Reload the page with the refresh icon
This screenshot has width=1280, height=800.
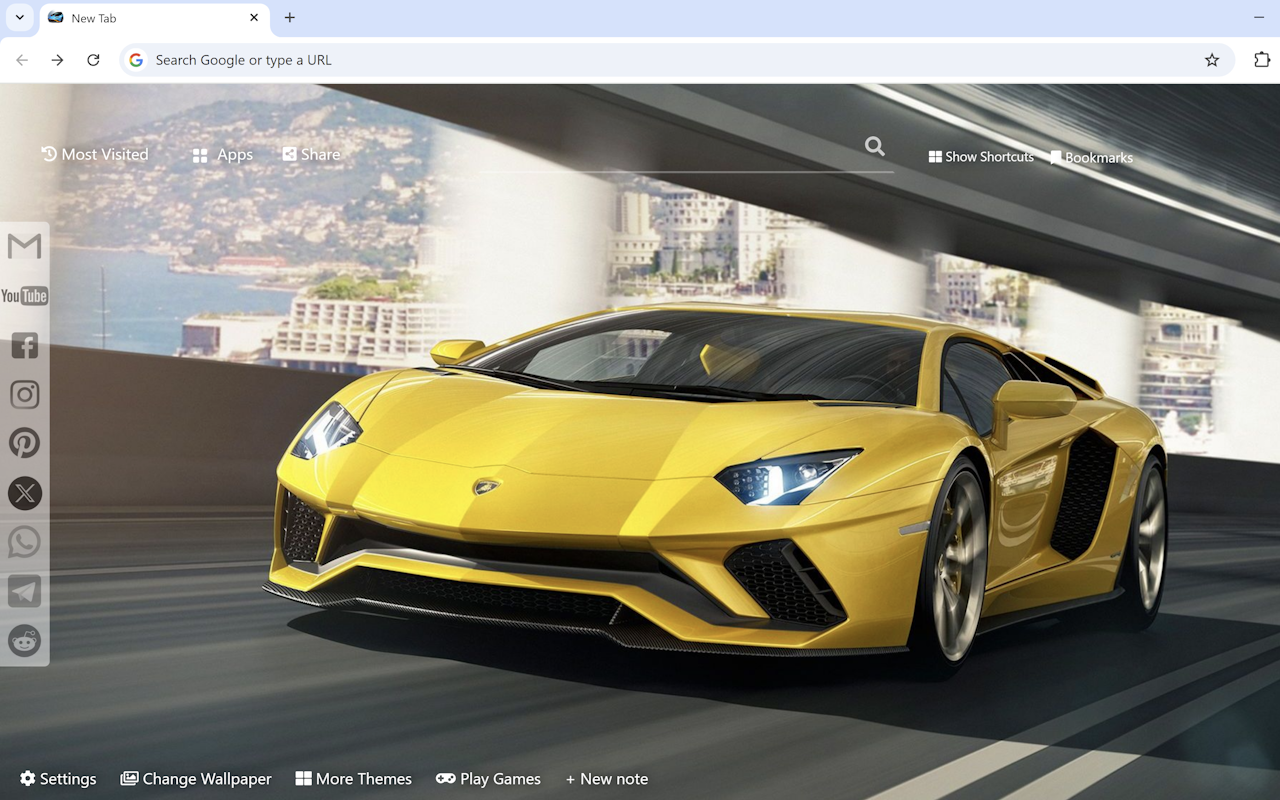93,60
